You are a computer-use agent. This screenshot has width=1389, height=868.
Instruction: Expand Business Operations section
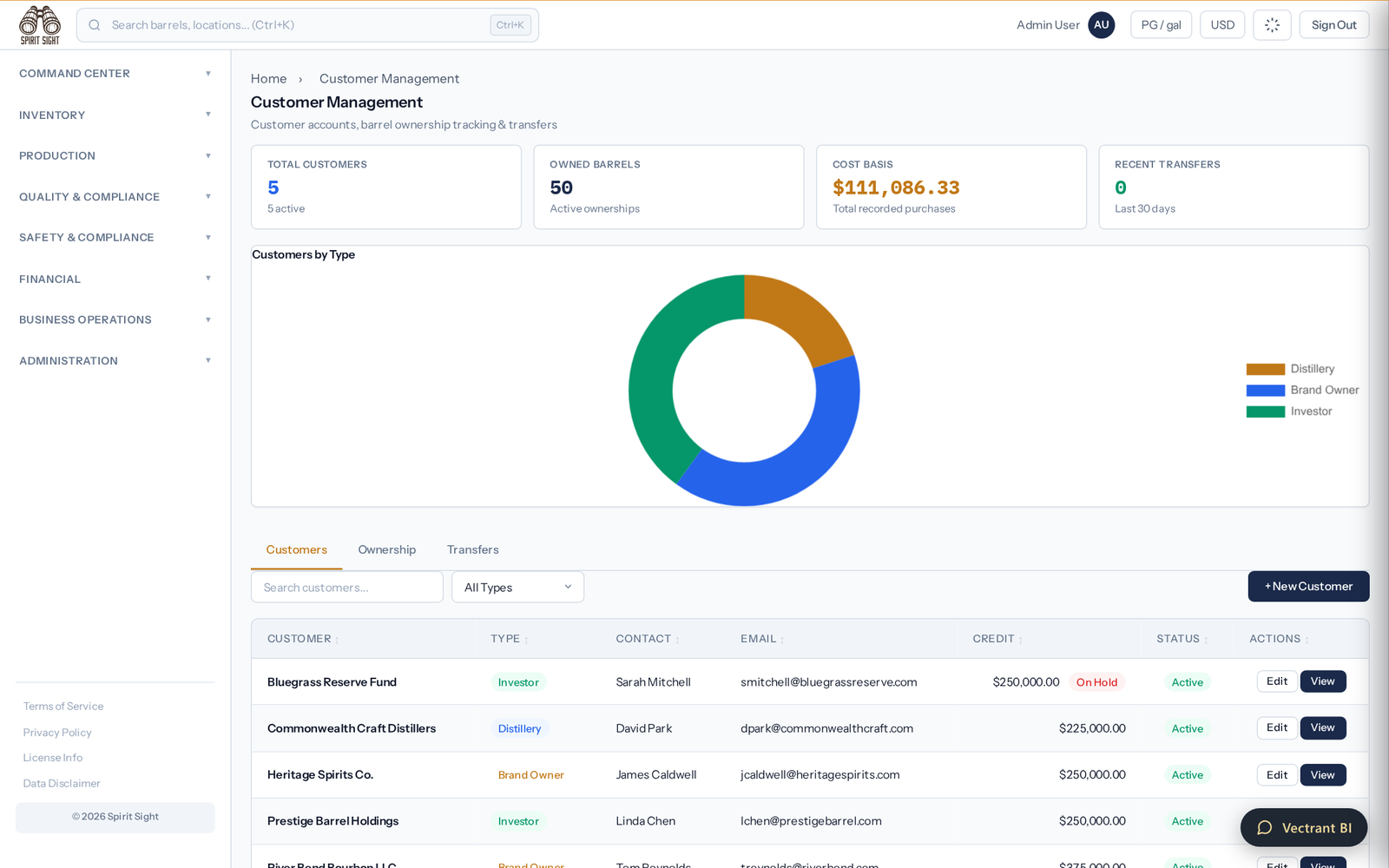tap(115, 319)
